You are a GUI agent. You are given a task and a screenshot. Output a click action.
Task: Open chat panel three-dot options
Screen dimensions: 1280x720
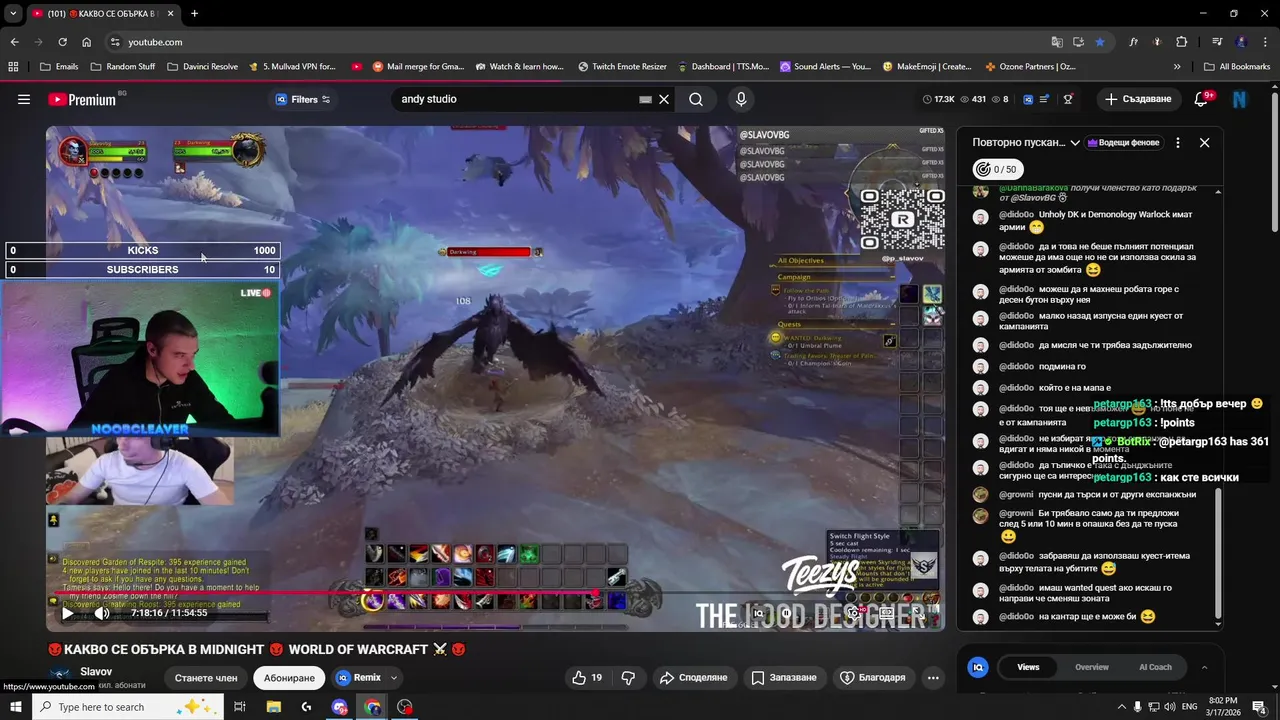click(1178, 143)
